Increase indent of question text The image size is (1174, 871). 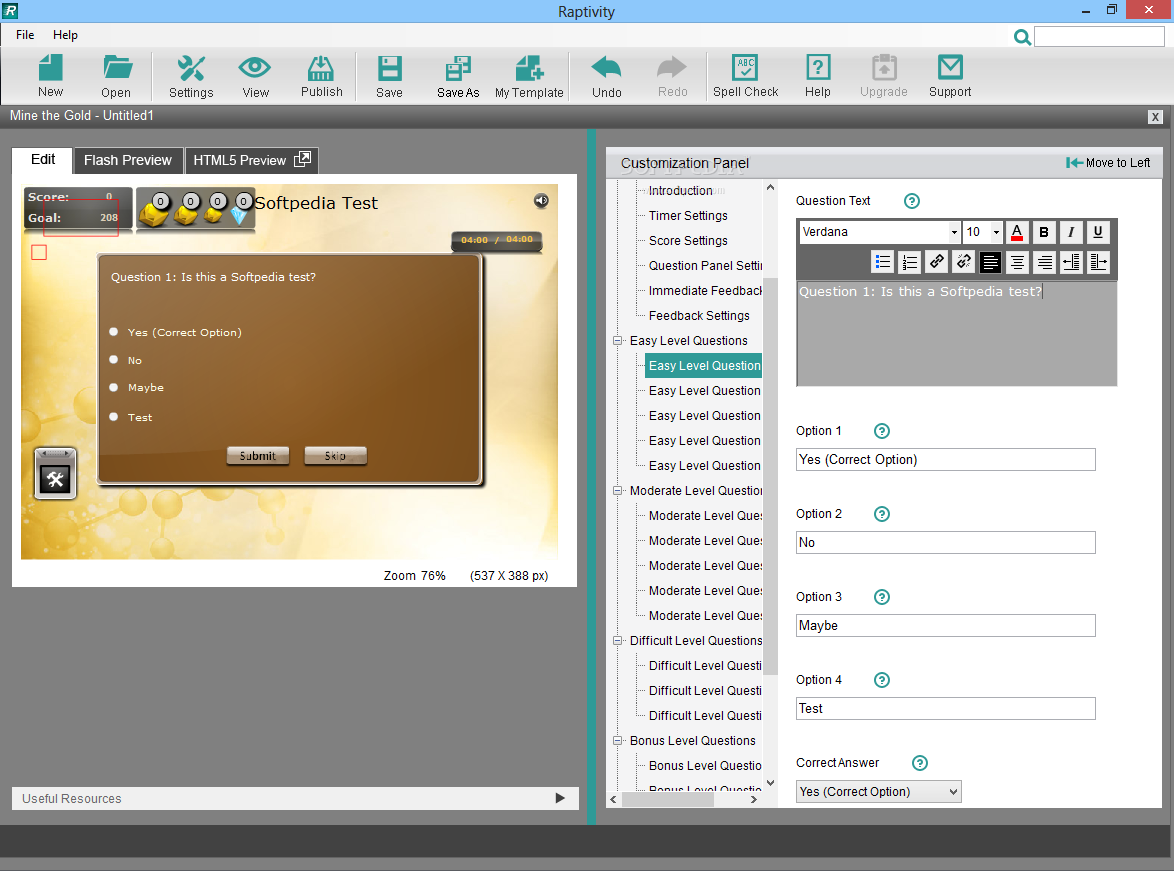(1098, 262)
